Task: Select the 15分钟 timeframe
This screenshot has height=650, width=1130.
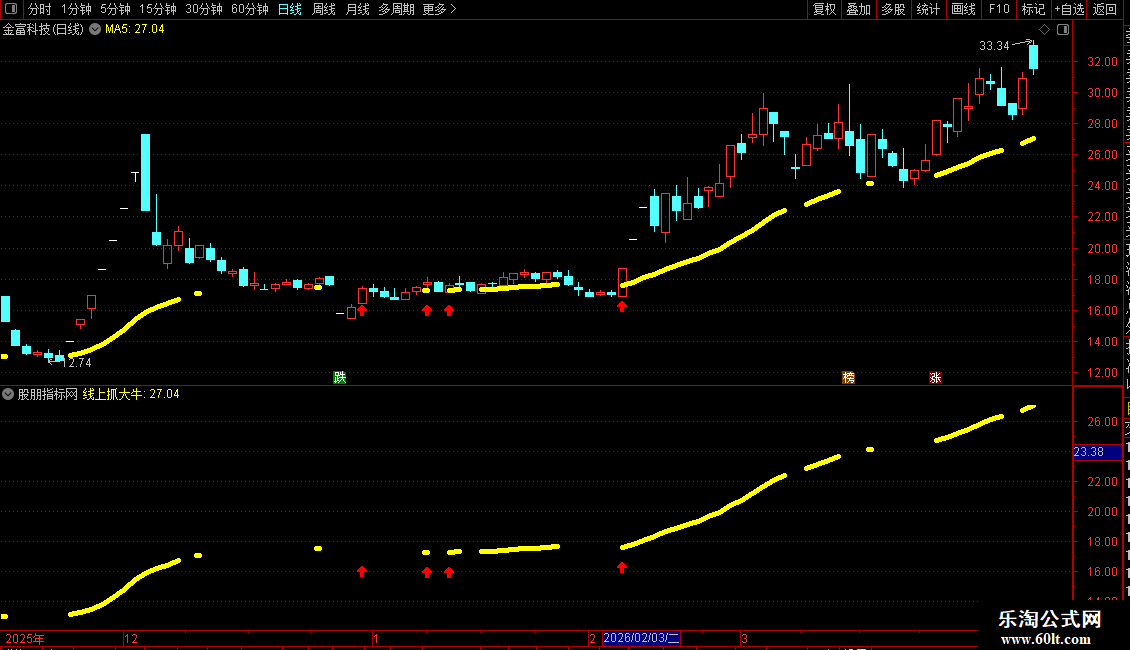Action: pos(157,9)
